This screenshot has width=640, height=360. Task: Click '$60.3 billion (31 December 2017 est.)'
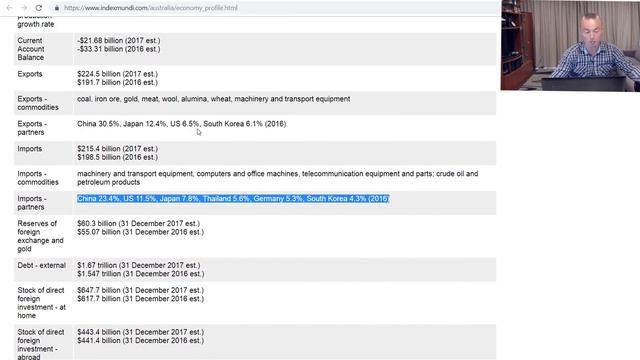(138, 223)
